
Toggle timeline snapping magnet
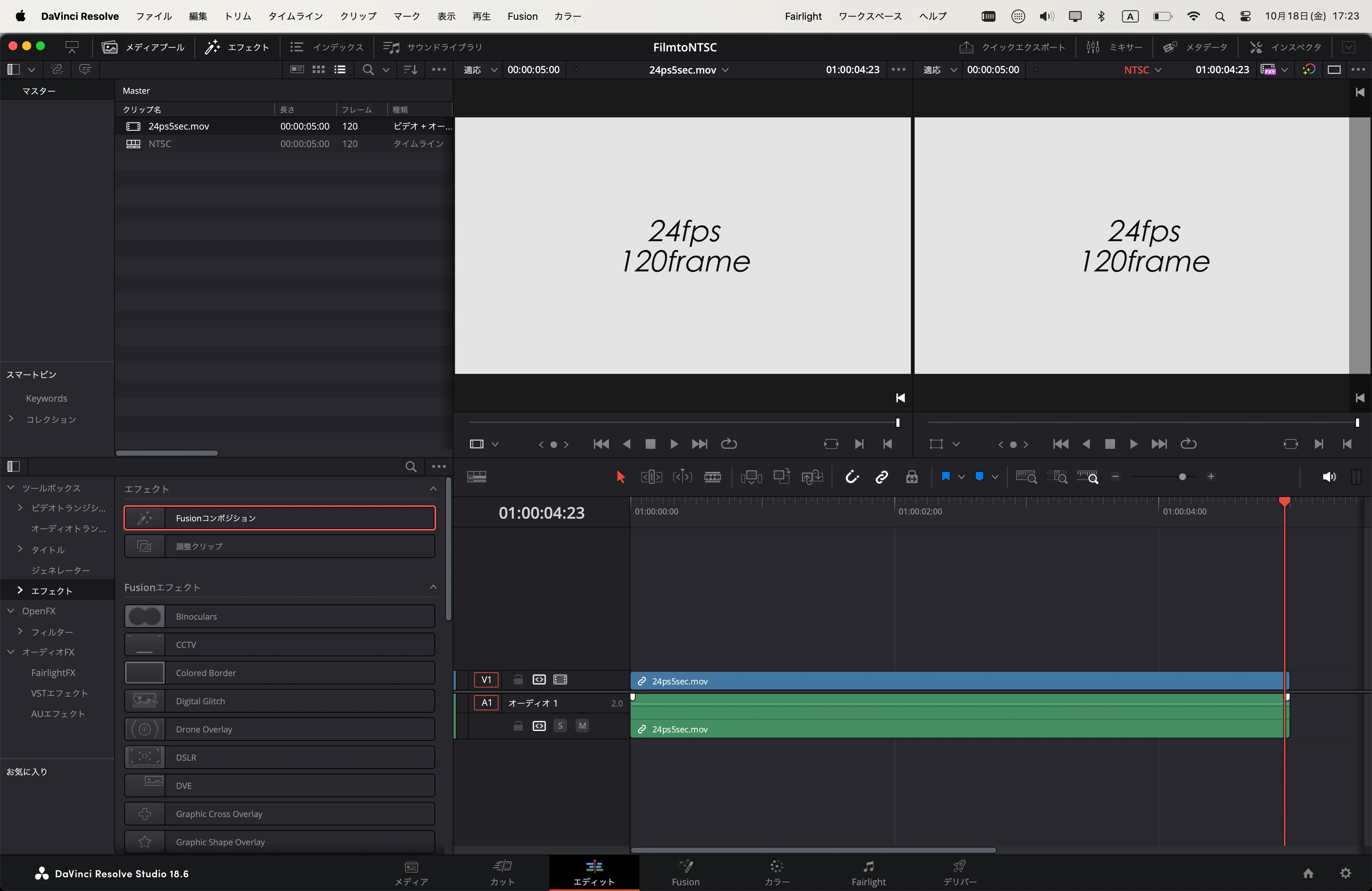point(852,477)
